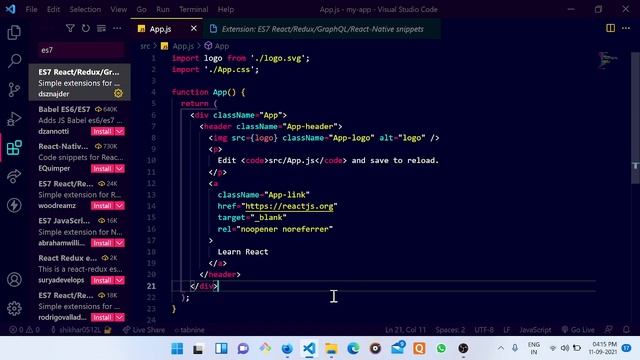Install ES7 JavaScript extension by abrahamwilli
The width and height of the screenshot is (640, 360).
click(x=102, y=243)
